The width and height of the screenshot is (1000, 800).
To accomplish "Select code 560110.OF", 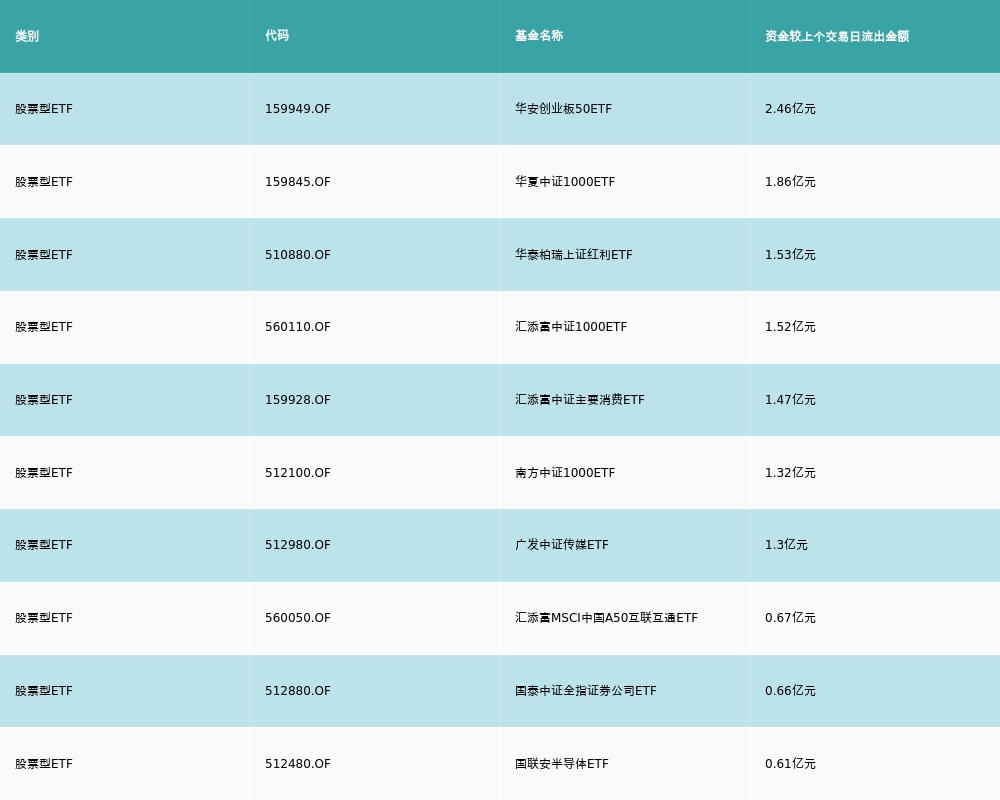I will click(x=298, y=327).
